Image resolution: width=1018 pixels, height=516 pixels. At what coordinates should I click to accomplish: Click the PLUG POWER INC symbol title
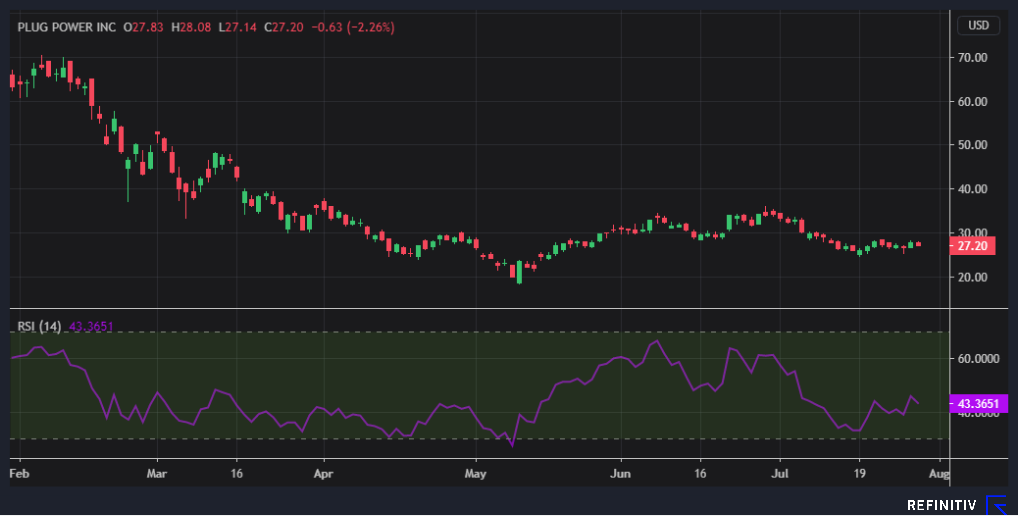tap(67, 27)
